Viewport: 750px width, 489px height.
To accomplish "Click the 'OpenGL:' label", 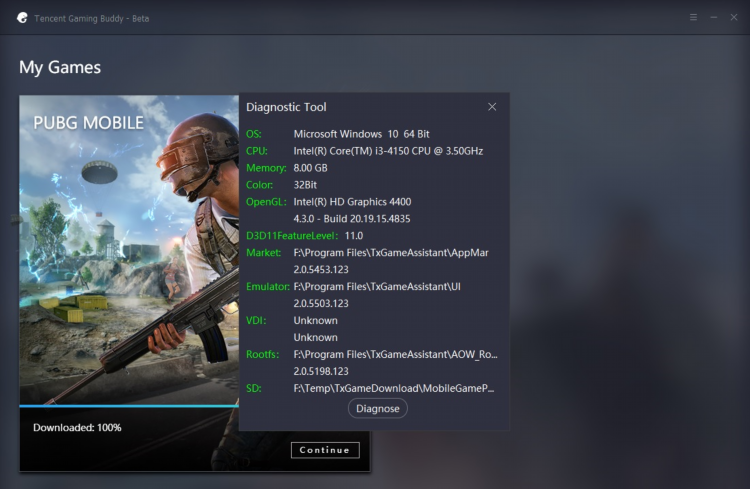I will tap(266, 201).
